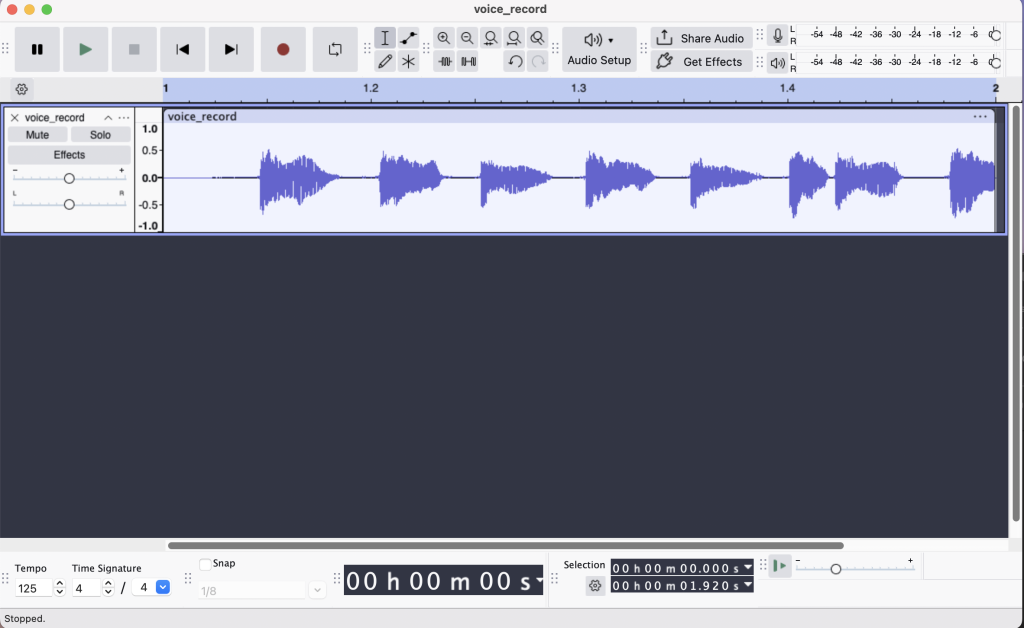Click the Share Audio button
Screen dimensions: 1024x628
[x=701, y=38]
